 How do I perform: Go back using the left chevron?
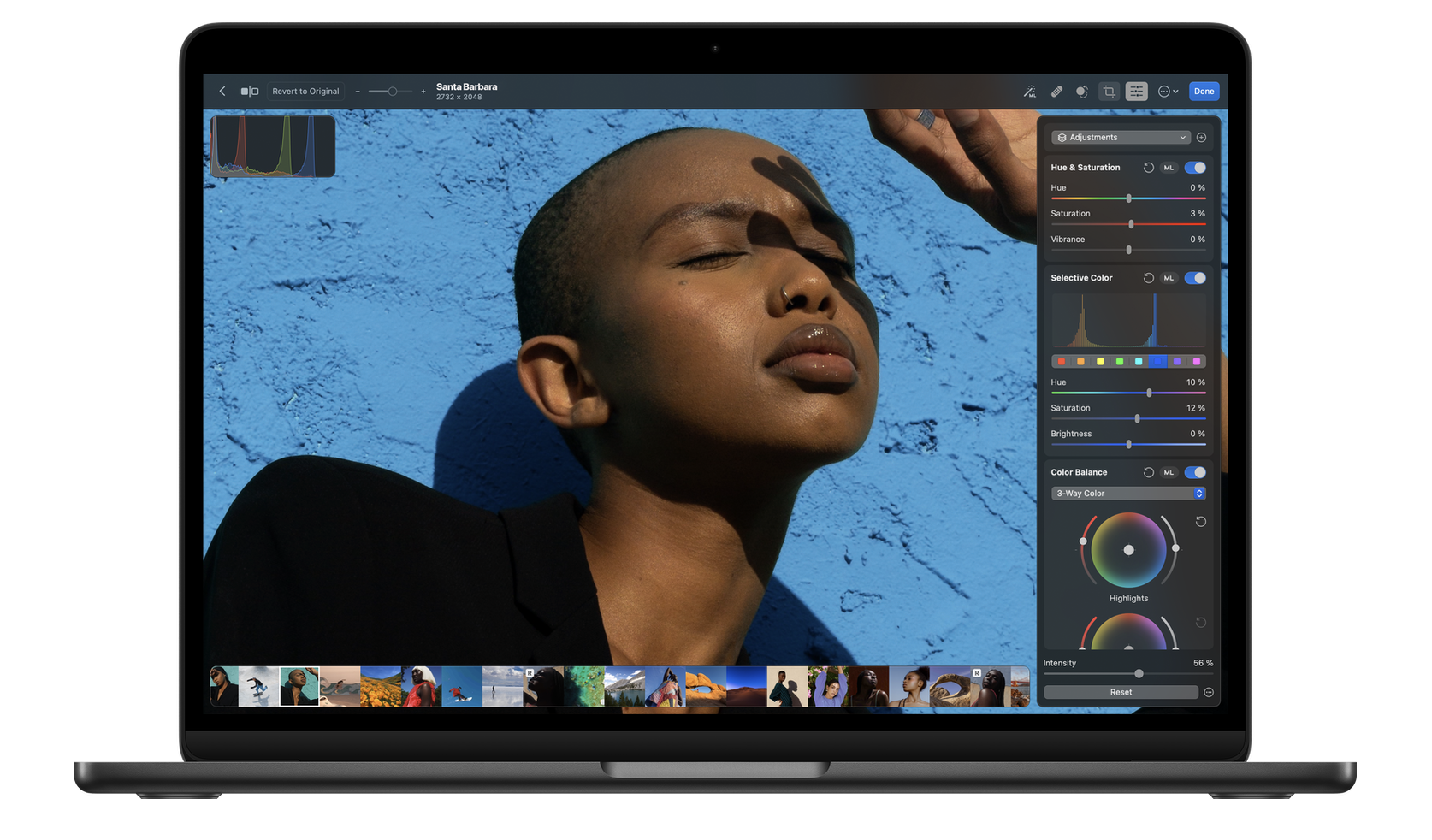click(222, 92)
